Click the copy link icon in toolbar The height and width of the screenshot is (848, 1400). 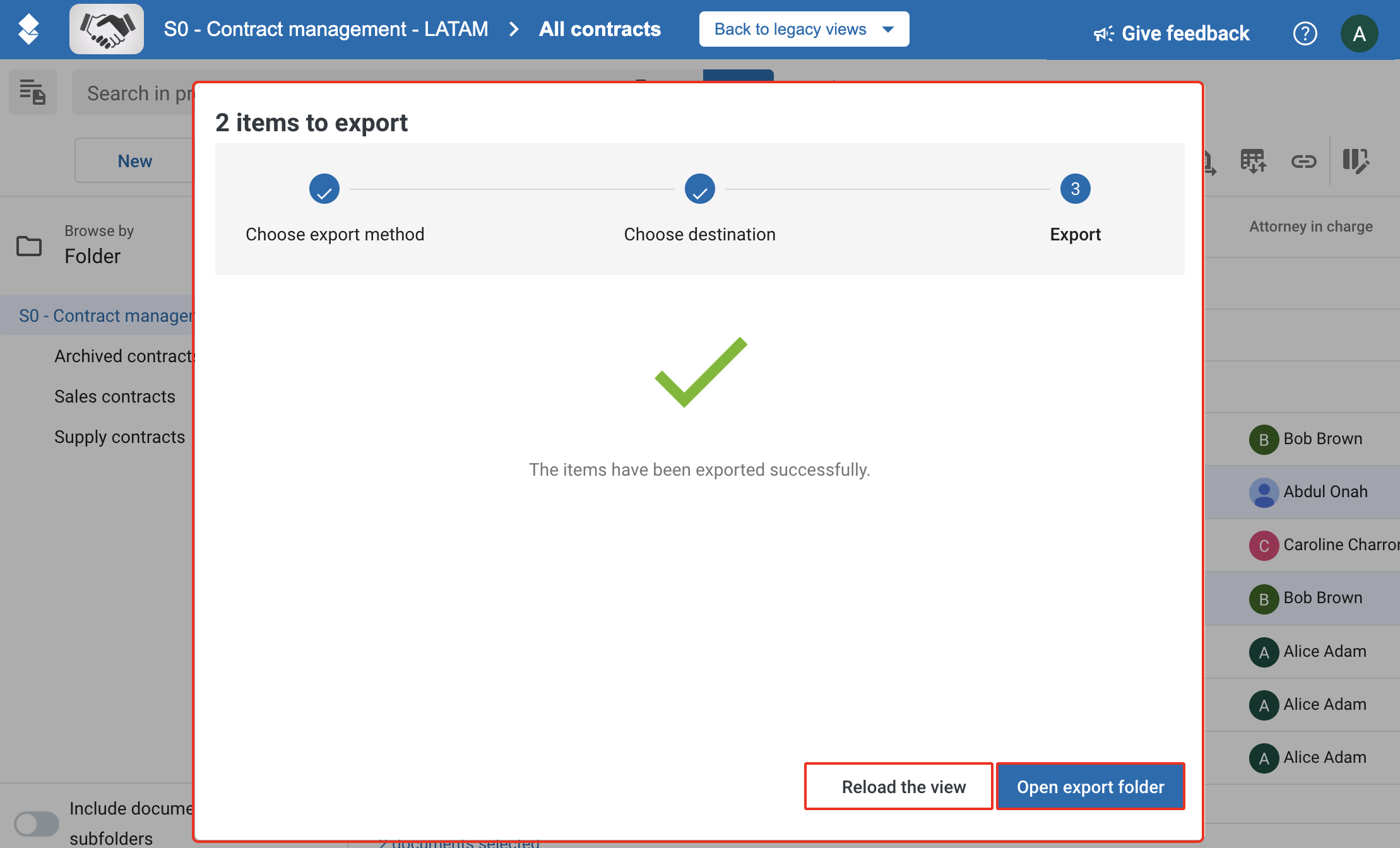(1303, 162)
